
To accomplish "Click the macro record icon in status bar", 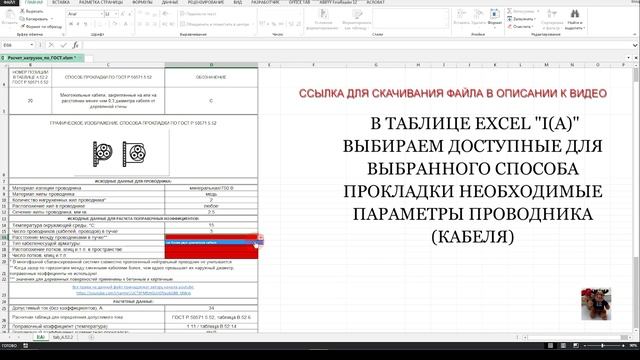I will (25, 346).
